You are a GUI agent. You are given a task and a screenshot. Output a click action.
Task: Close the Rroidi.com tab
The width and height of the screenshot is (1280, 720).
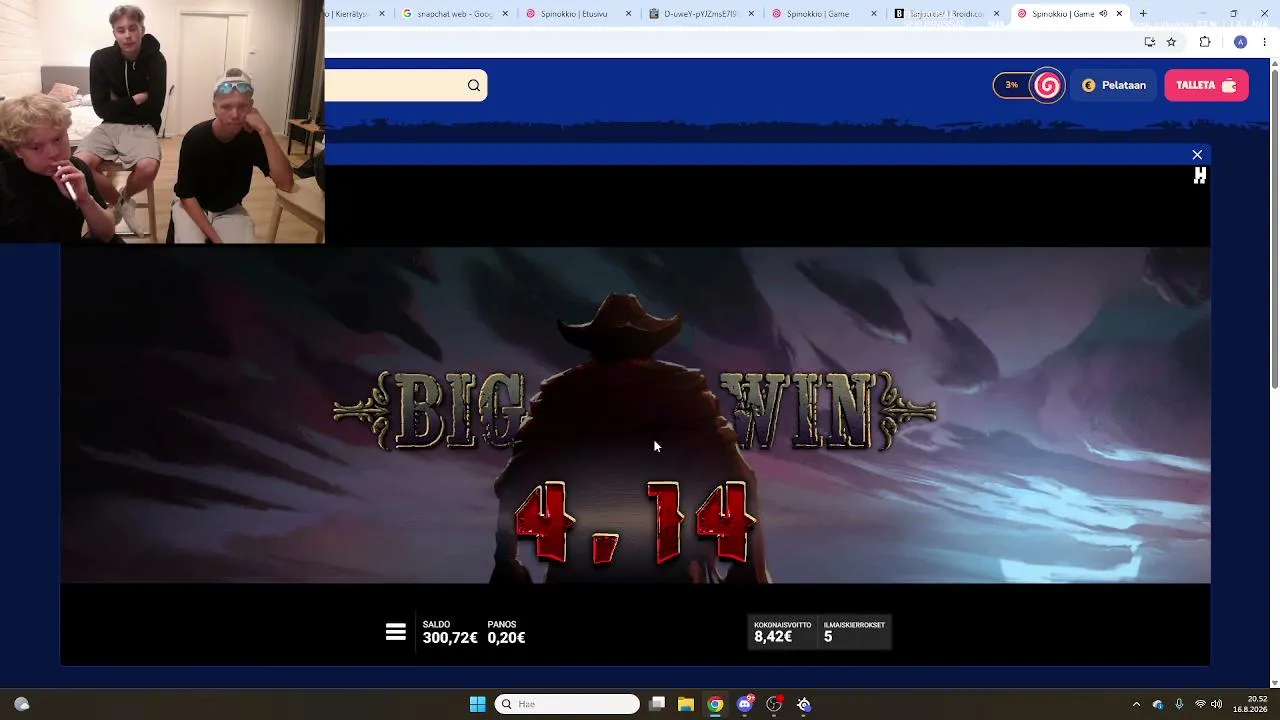point(996,14)
